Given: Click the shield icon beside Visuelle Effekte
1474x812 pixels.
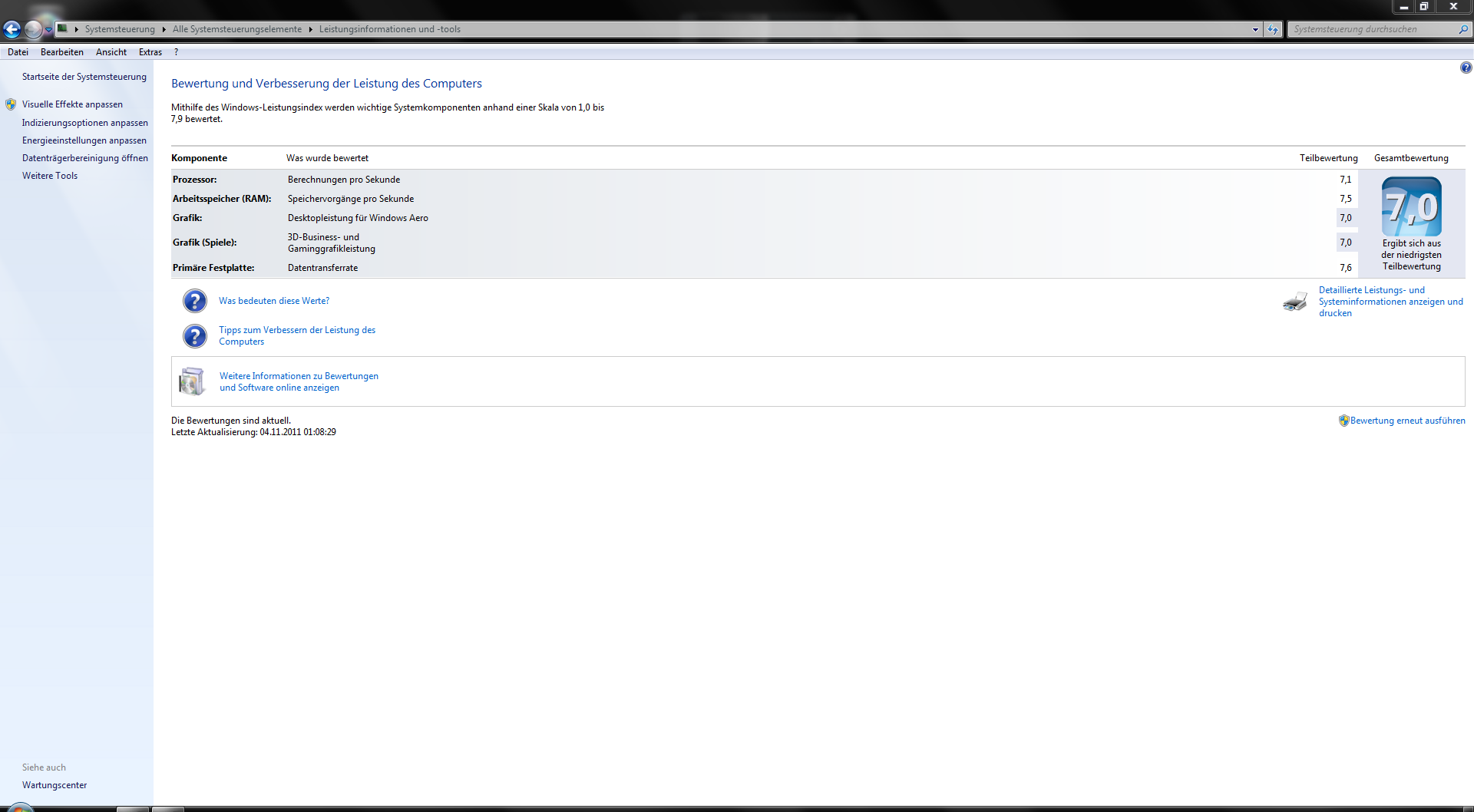Looking at the screenshot, I should tap(11, 104).
